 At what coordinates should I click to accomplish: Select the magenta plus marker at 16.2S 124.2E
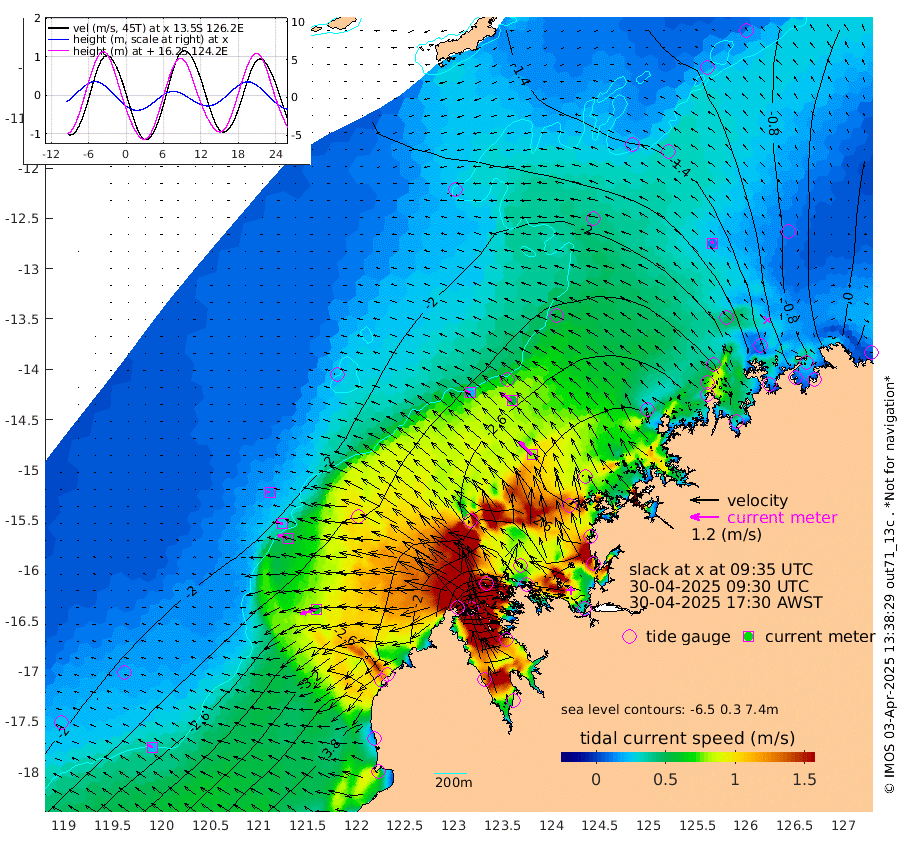pyautogui.click(x=571, y=589)
